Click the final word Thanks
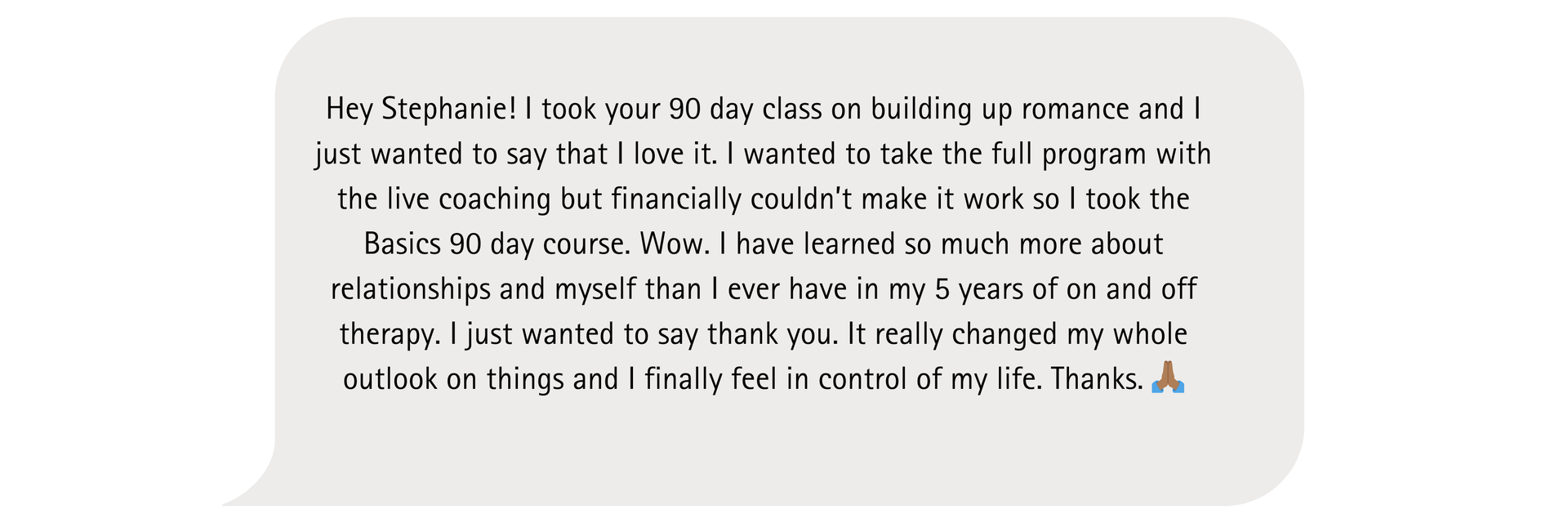 (x=1096, y=379)
